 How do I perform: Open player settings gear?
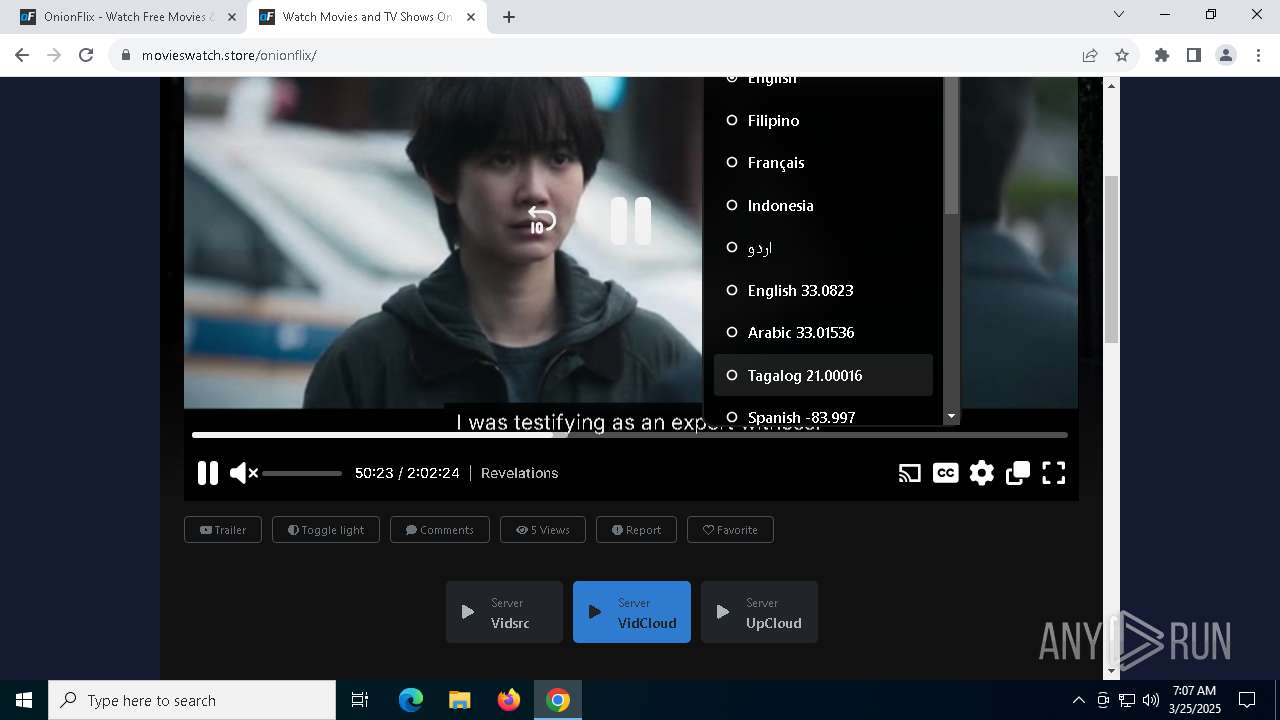click(x=982, y=473)
